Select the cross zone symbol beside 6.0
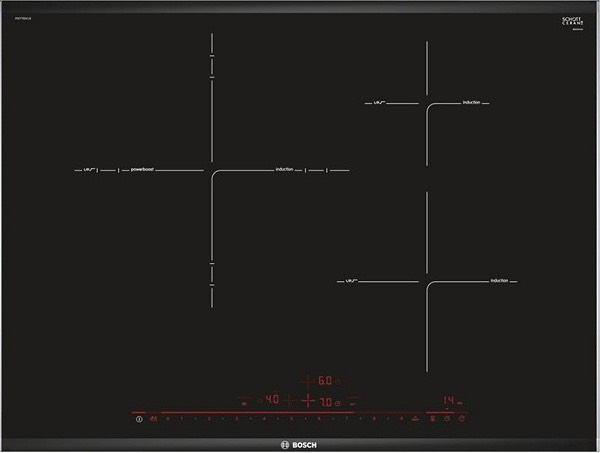600x453 pixels. (x=307, y=381)
